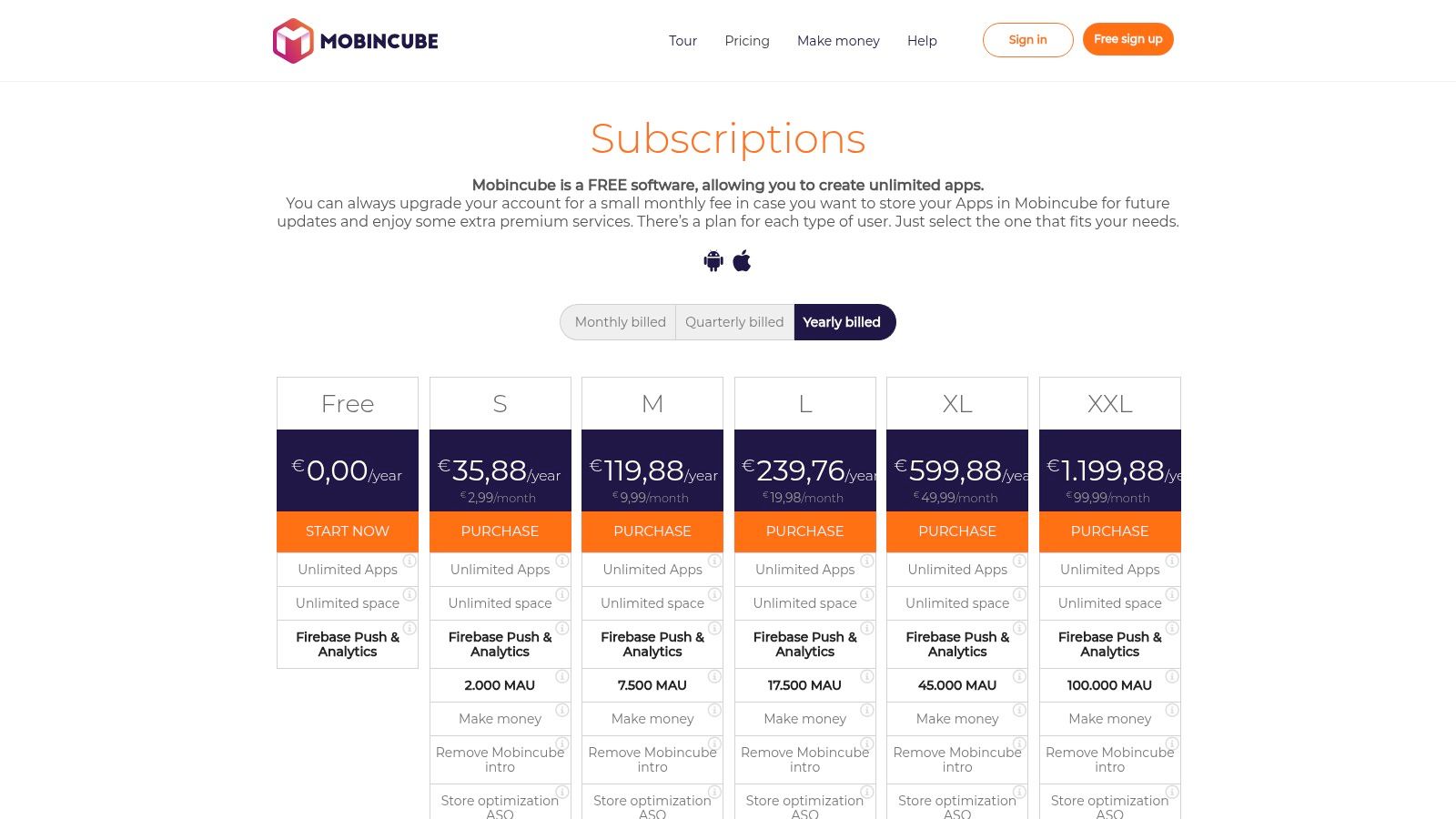The width and height of the screenshot is (1456, 819).
Task: Click the Mobincube logo
Action: 355,40
